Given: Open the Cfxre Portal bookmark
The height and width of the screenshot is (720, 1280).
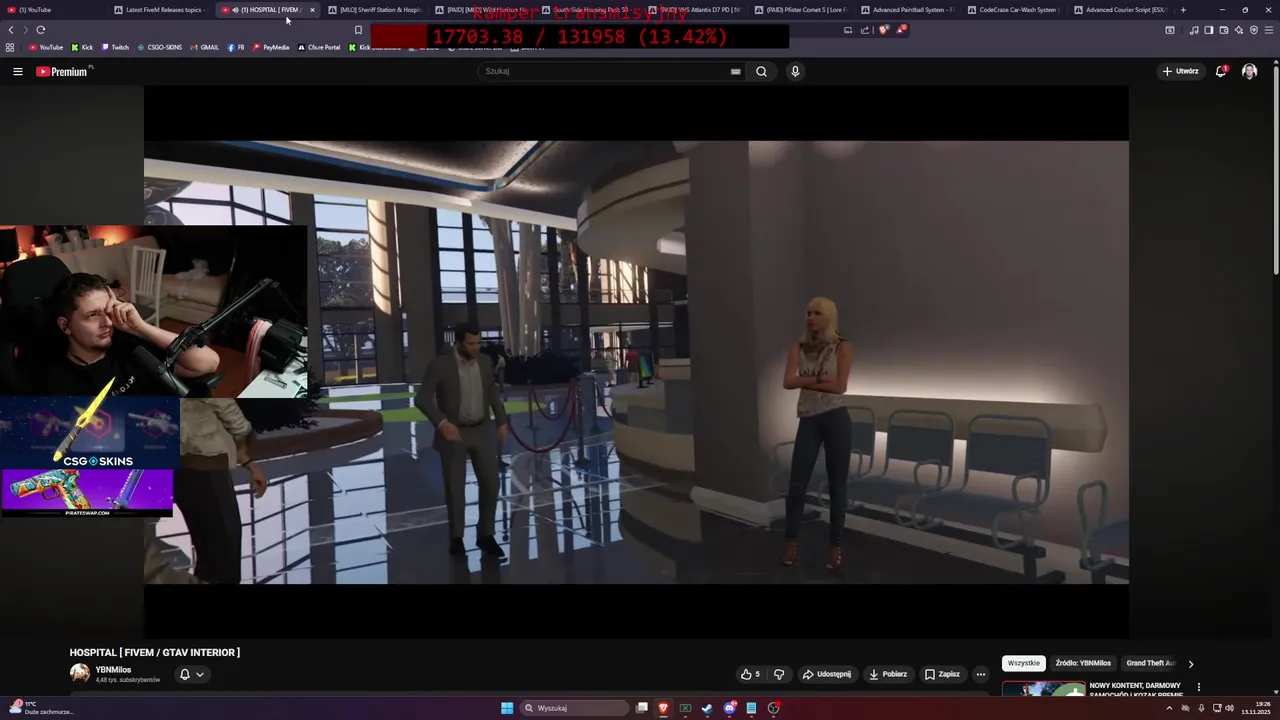Looking at the screenshot, I should click(x=319, y=47).
